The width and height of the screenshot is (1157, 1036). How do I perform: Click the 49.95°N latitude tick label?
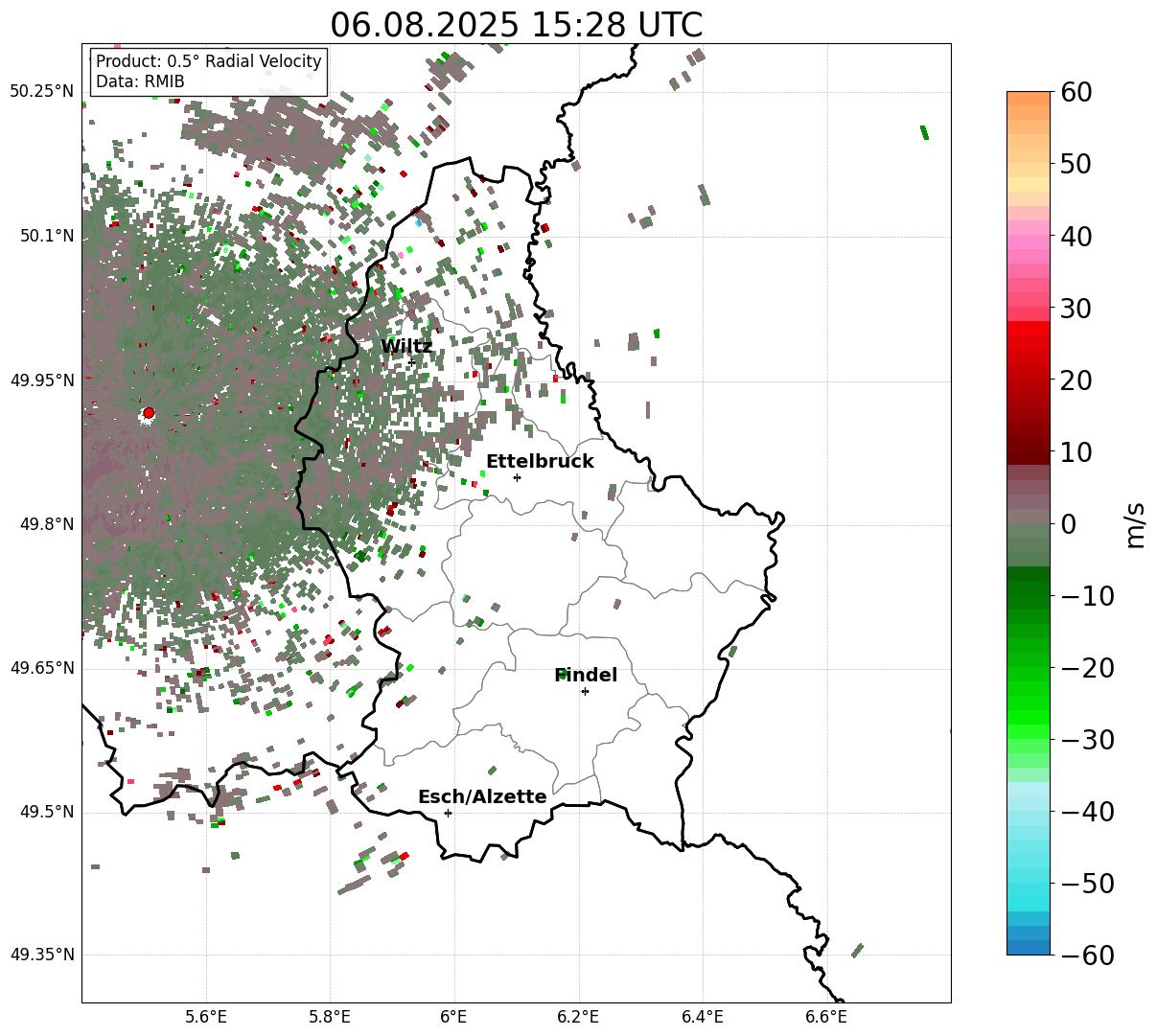coord(41,380)
